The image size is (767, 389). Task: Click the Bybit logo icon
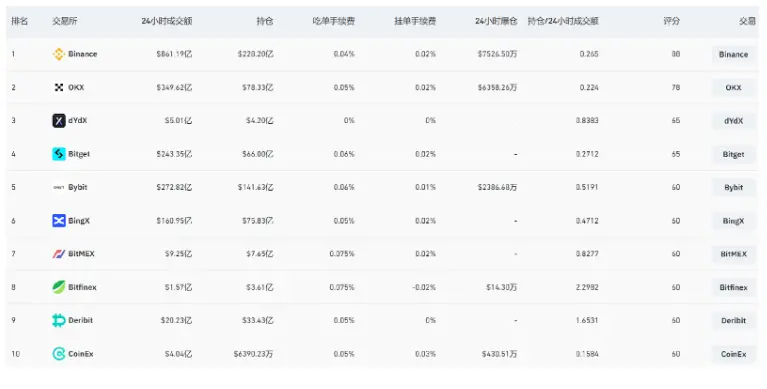click(59, 187)
